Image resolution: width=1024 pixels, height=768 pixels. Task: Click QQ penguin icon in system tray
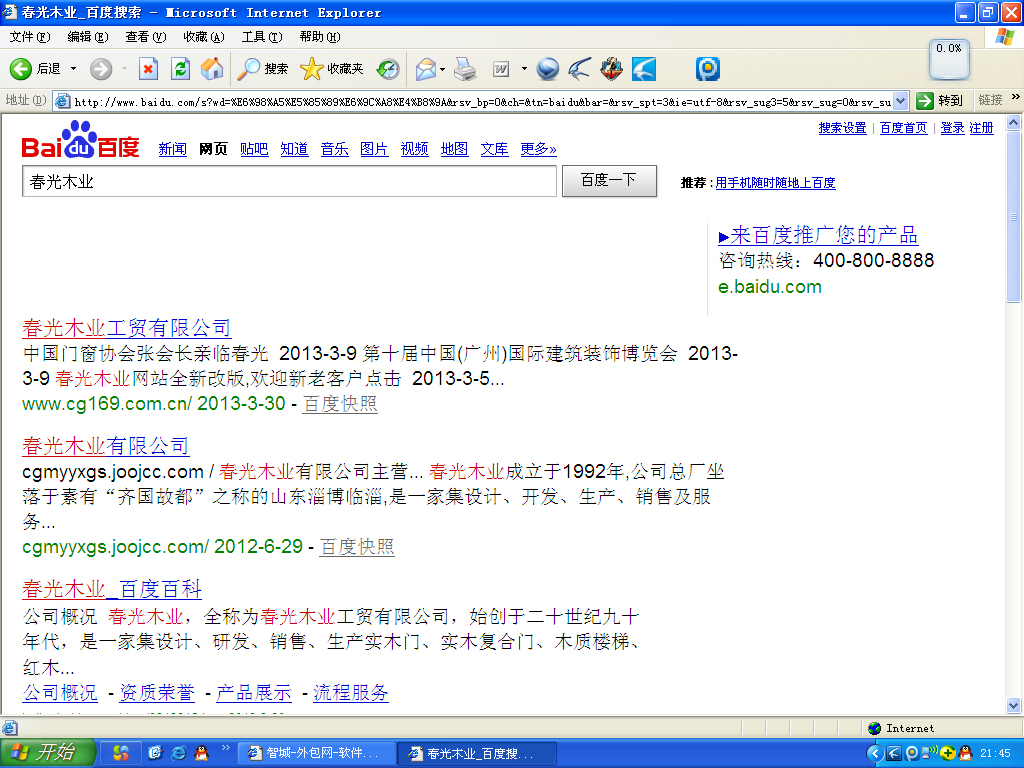click(965, 753)
